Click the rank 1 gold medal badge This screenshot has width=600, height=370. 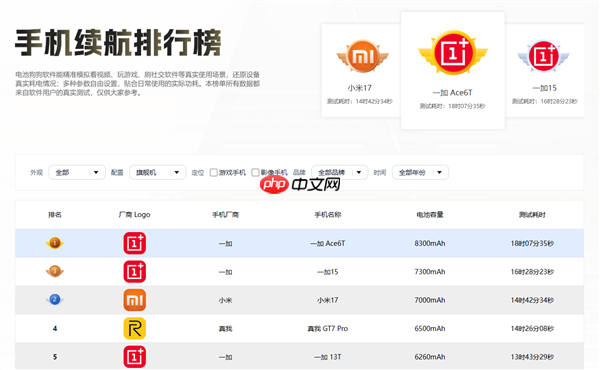55,243
